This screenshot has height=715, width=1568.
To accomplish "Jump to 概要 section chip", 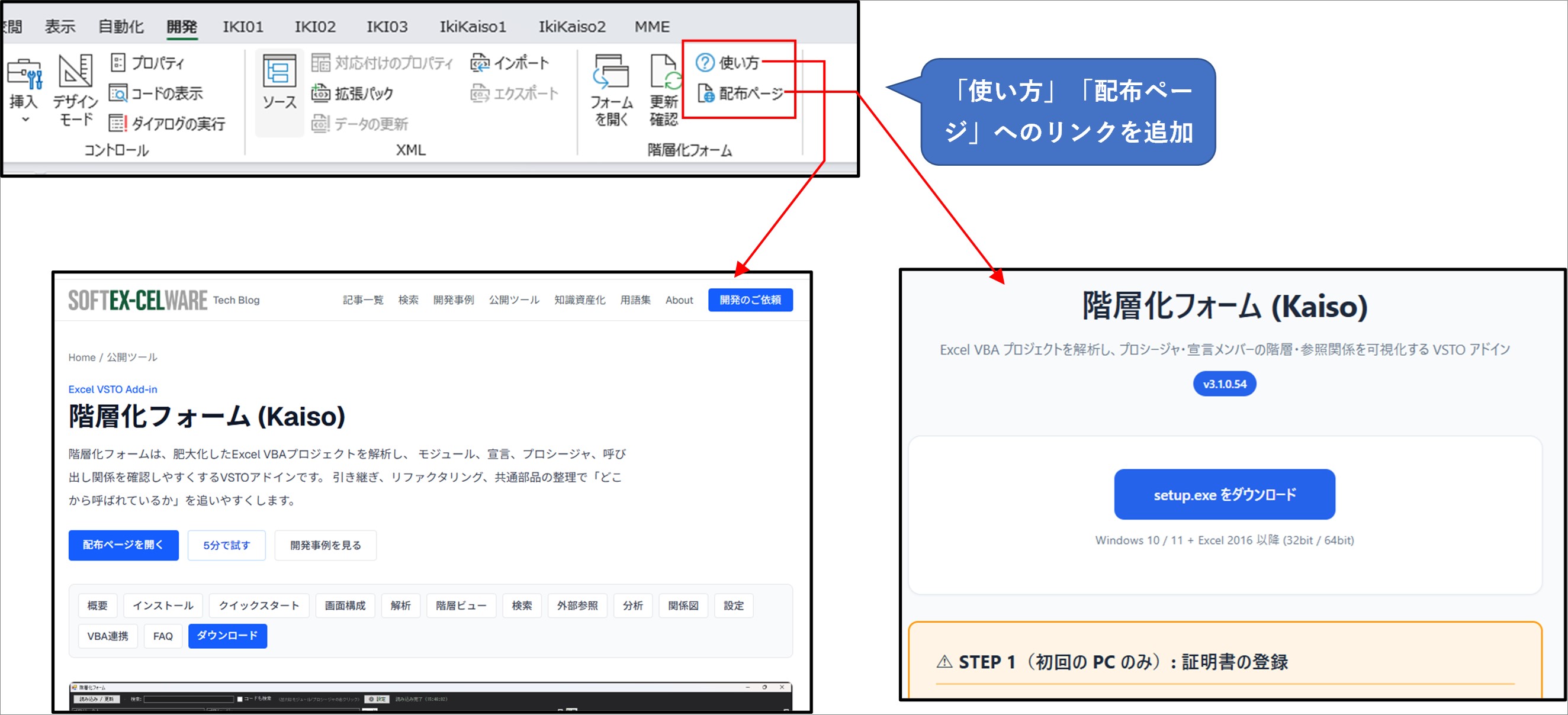I will pyautogui.click(x=97, y=606).
